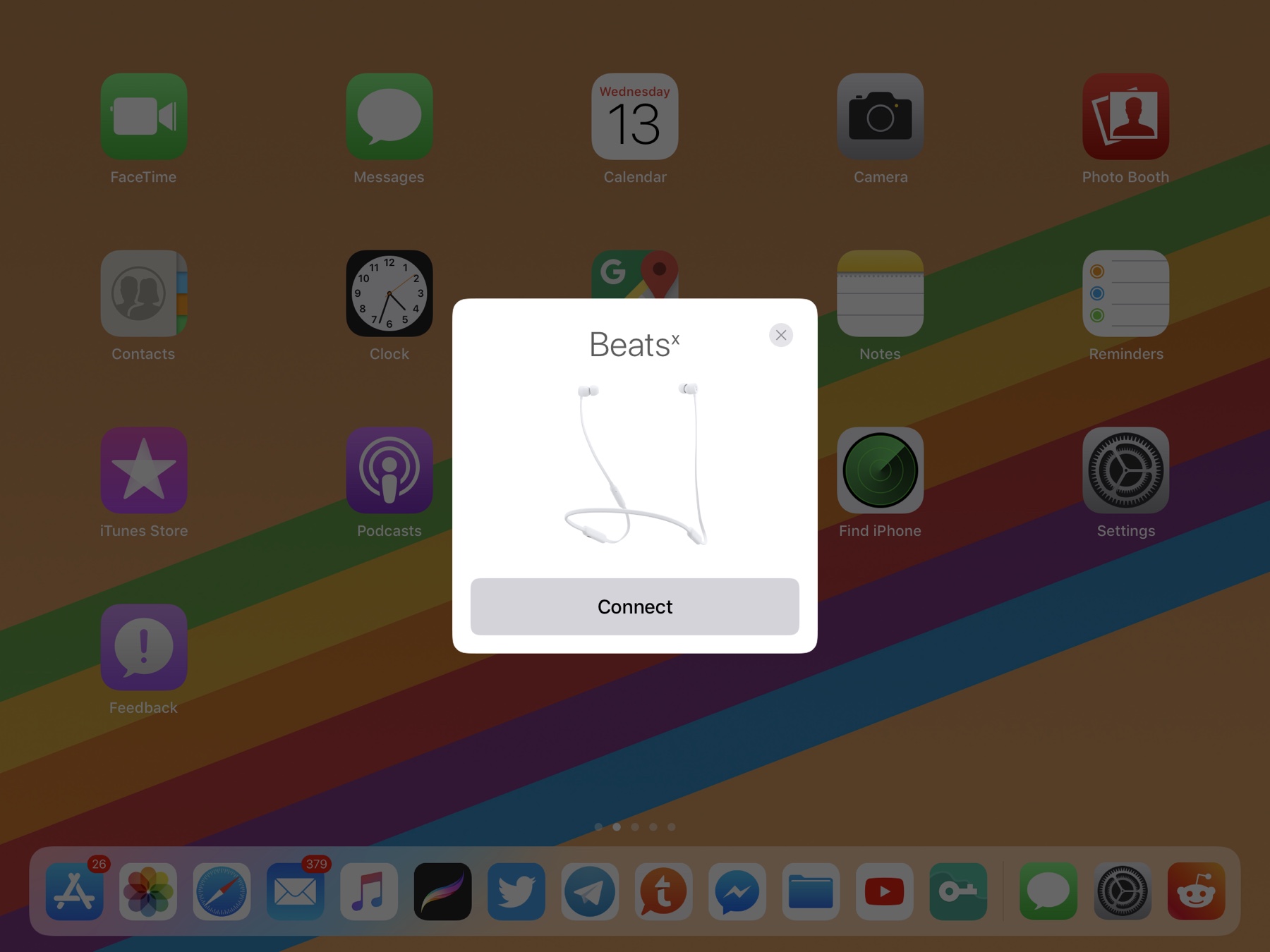Open the Find iPhone app

pyautogui.click(x=881, y=470)
